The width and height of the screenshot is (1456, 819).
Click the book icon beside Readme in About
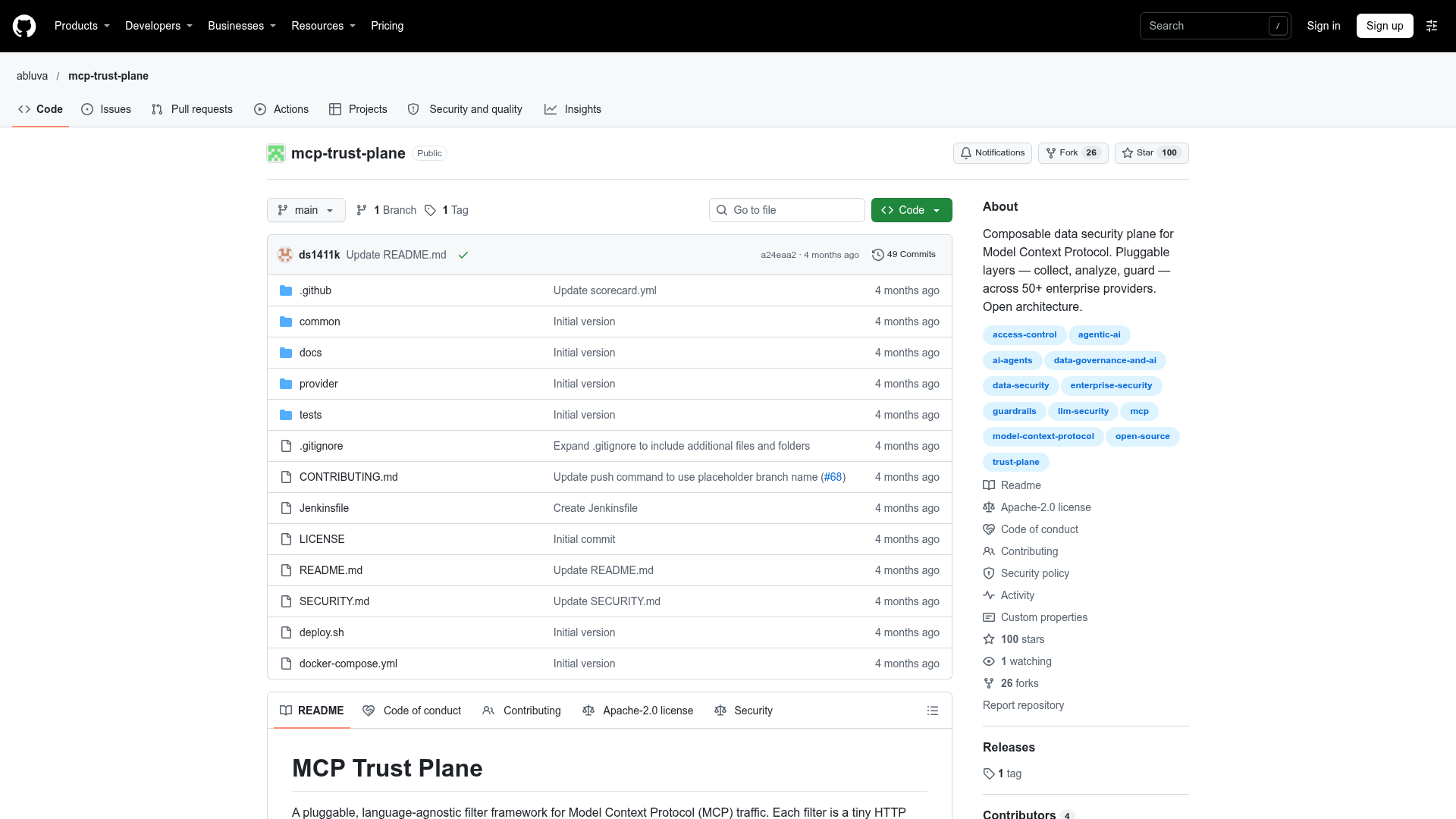pos(989,485)
